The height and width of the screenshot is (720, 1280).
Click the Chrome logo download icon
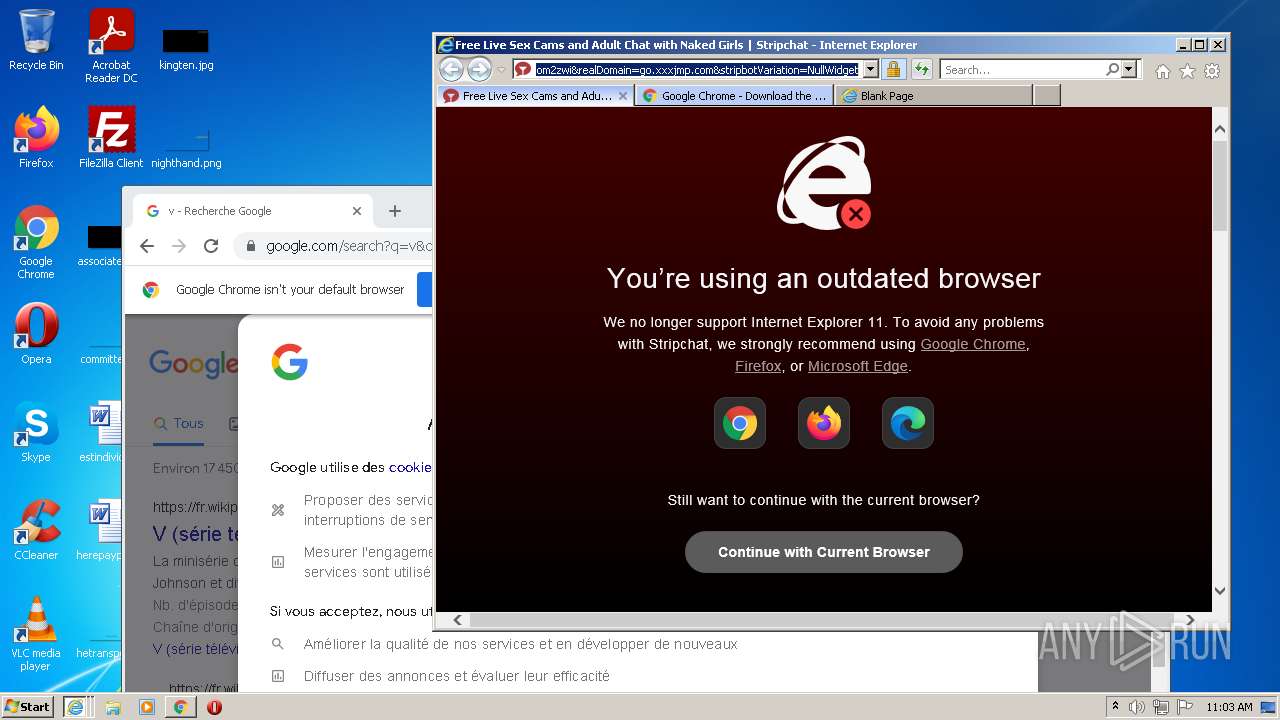coord(740,423)
